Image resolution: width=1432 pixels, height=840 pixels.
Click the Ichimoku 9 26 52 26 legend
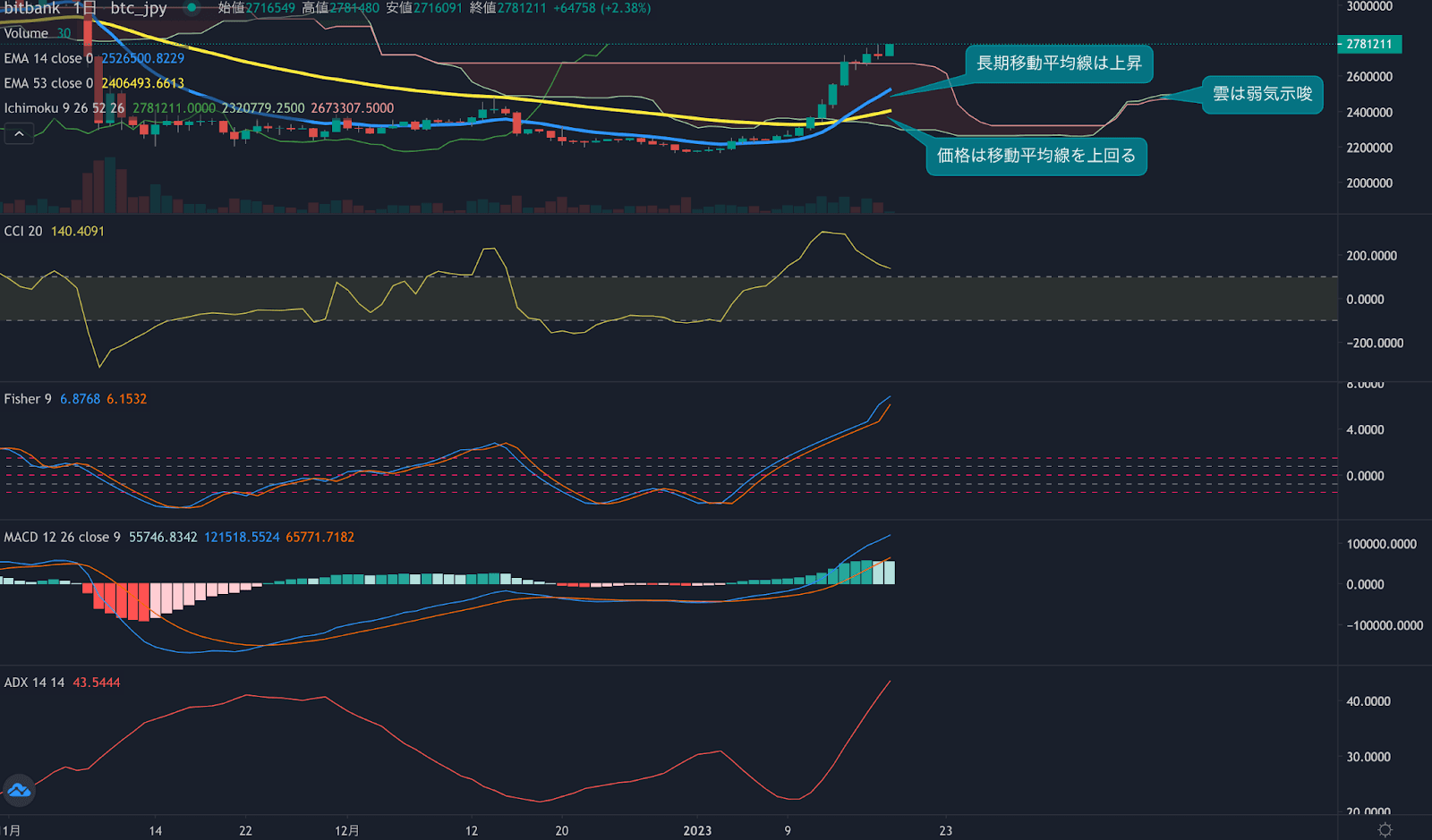64,108
